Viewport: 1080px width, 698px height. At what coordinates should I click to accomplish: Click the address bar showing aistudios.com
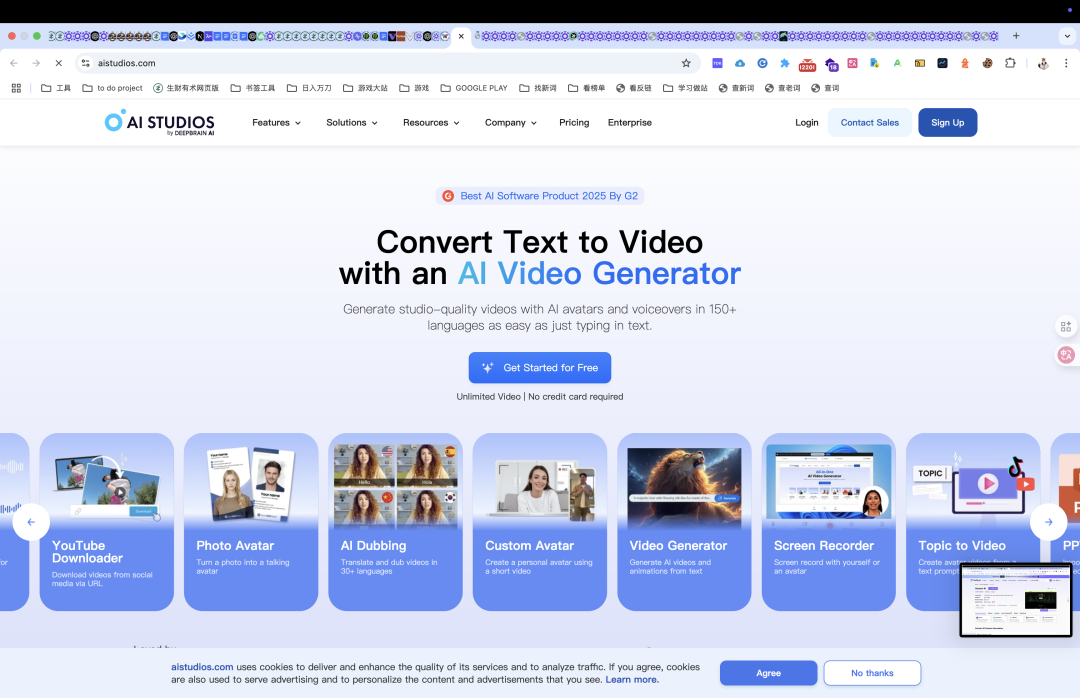click(386, 63)
